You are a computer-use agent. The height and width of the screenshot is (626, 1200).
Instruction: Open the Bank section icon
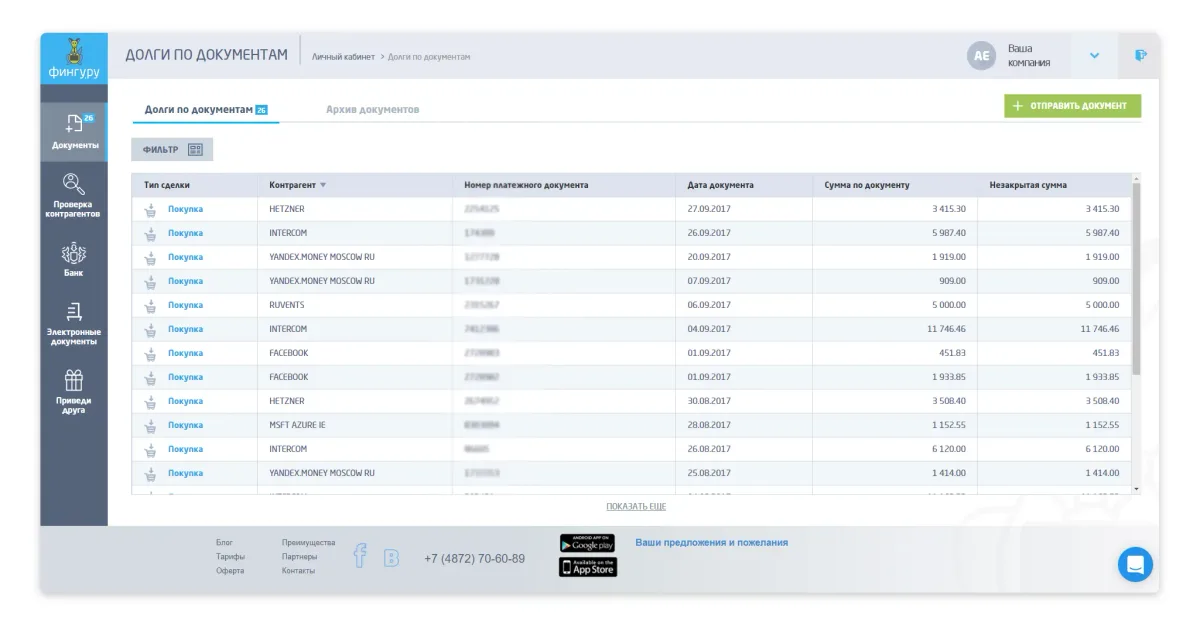(74, 253)
